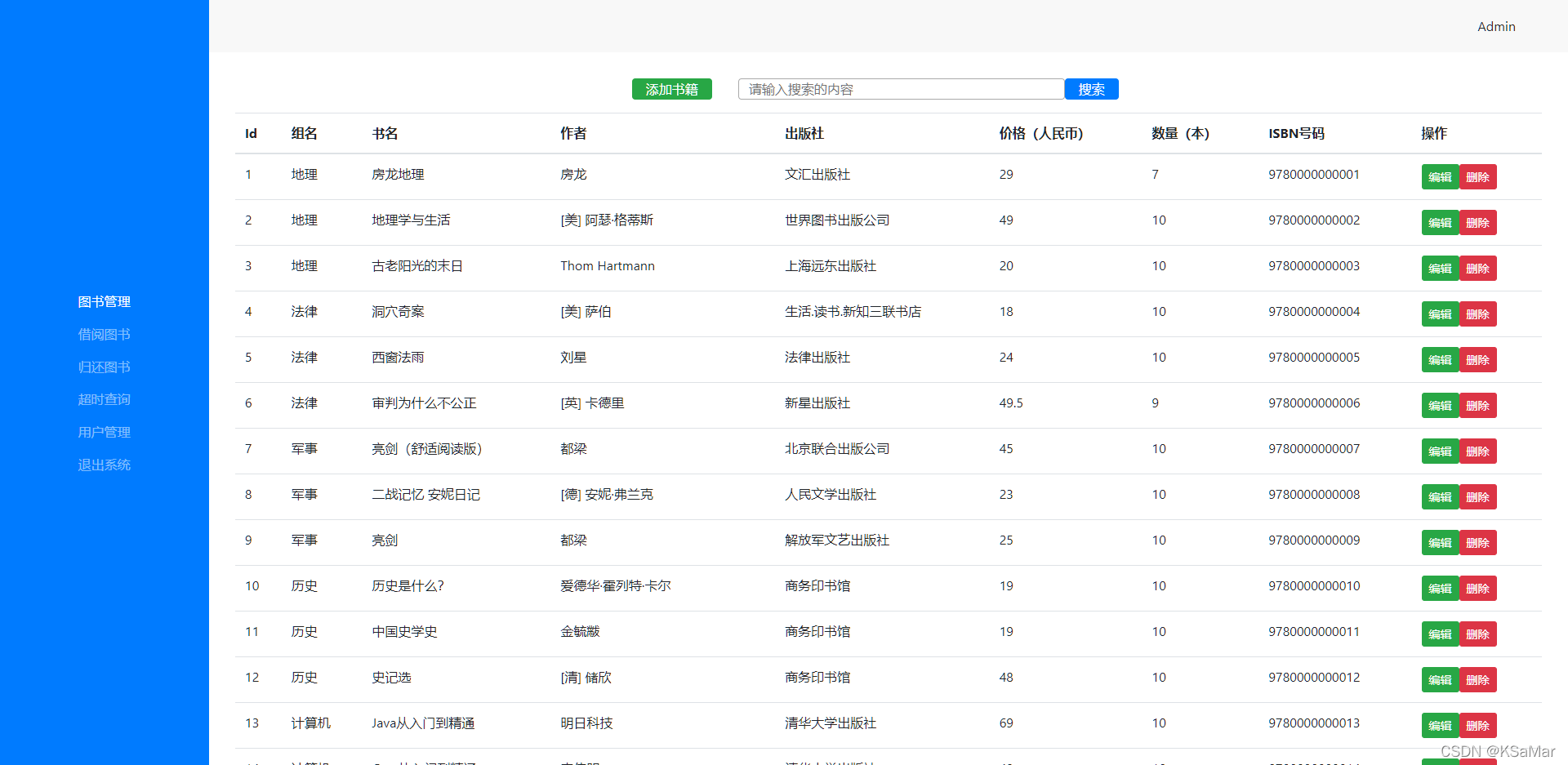Edit the 西窗法雨 row
The image size is (1568, 765).
coord(1440,359)
